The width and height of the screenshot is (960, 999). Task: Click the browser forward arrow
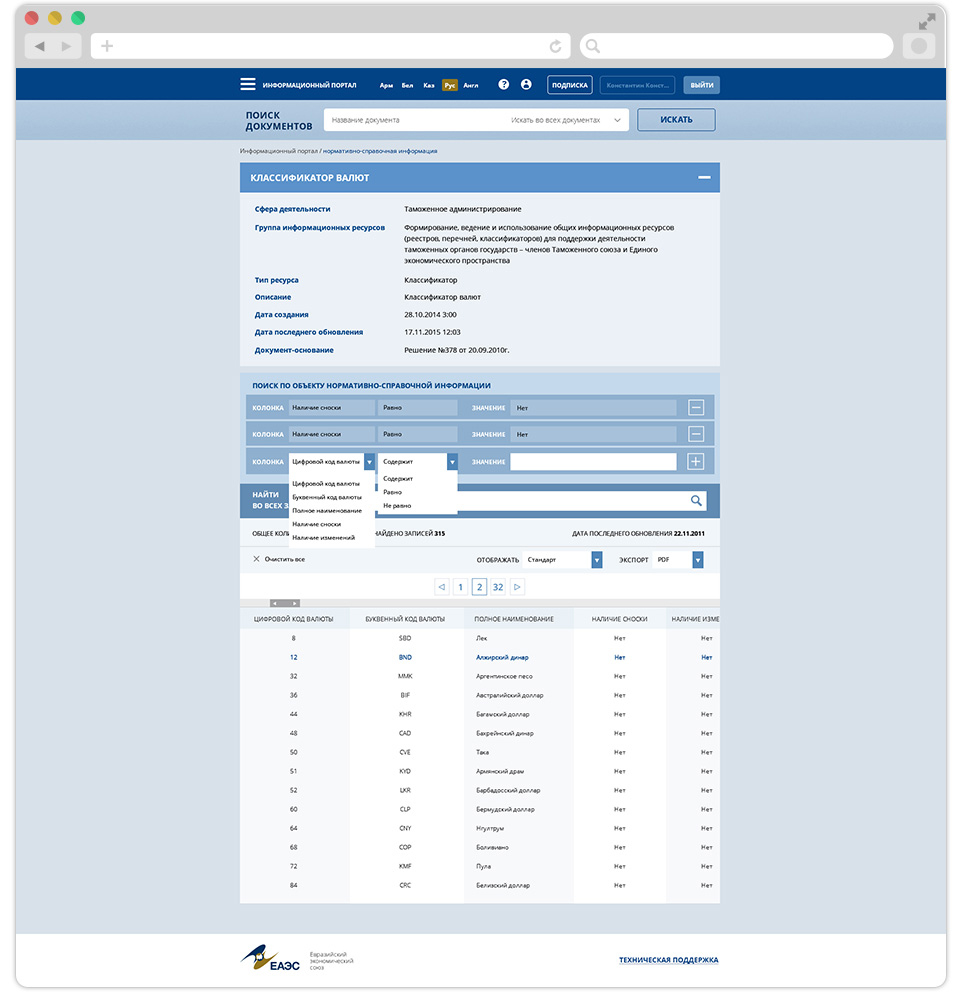coord(66,46)
